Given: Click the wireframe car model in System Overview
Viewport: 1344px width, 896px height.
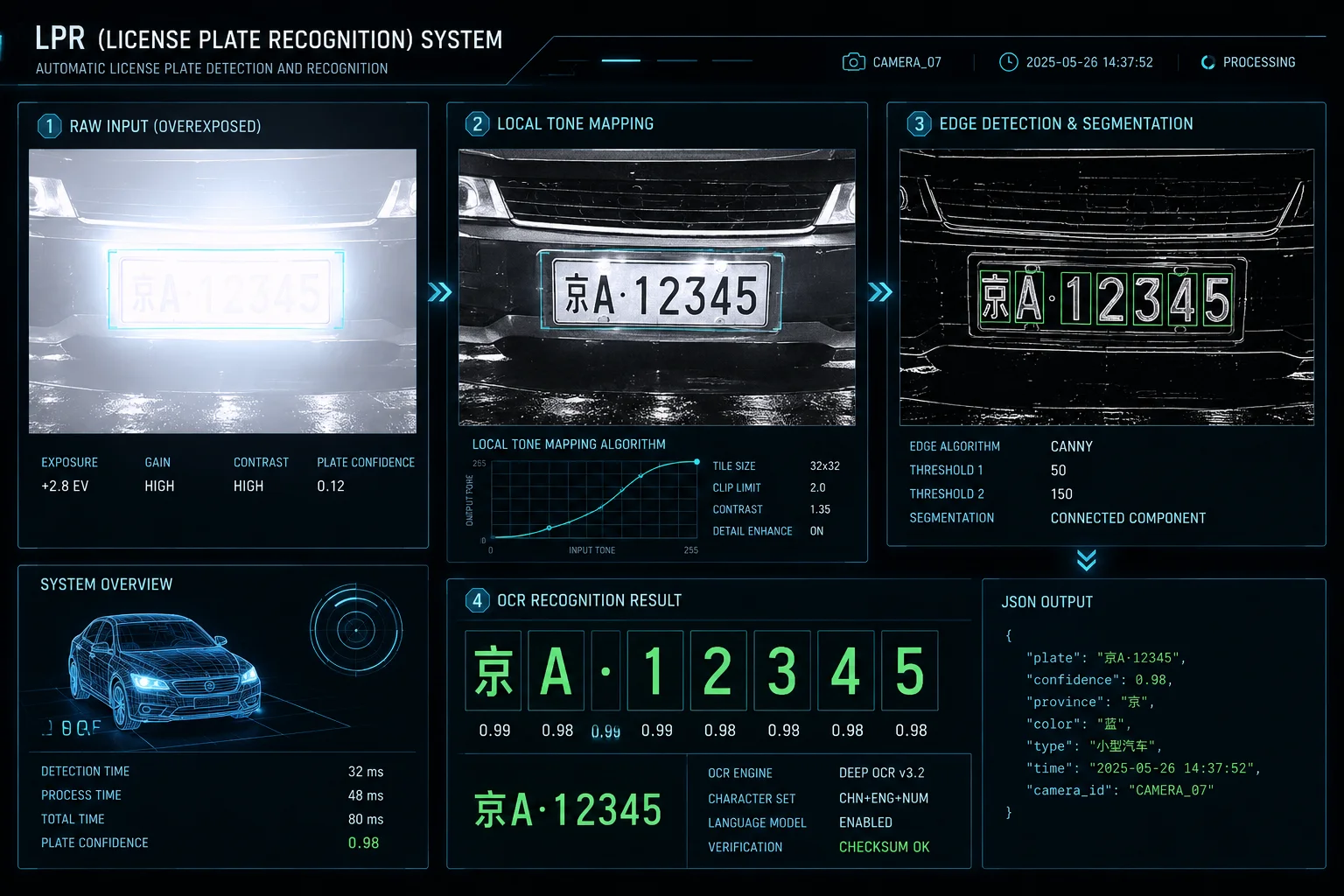Looking at the screenshot, I should tap(164, 669).
